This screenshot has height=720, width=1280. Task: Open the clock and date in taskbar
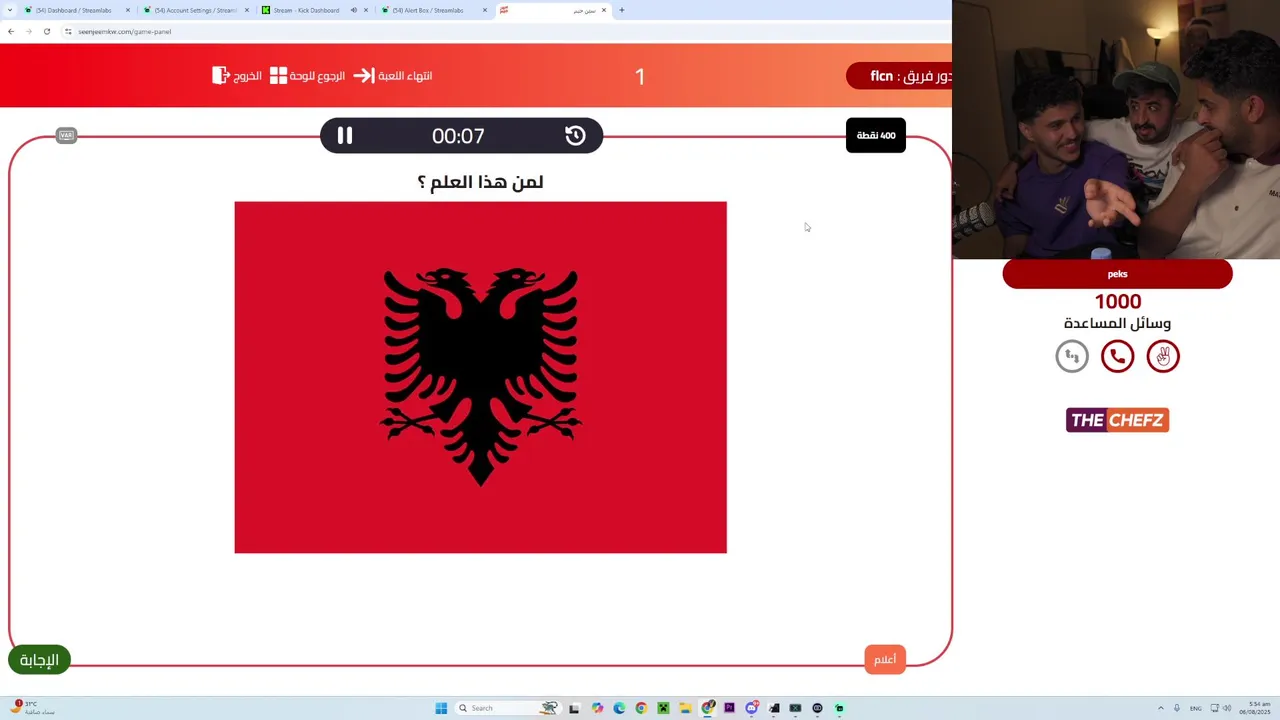(1256, 708)
